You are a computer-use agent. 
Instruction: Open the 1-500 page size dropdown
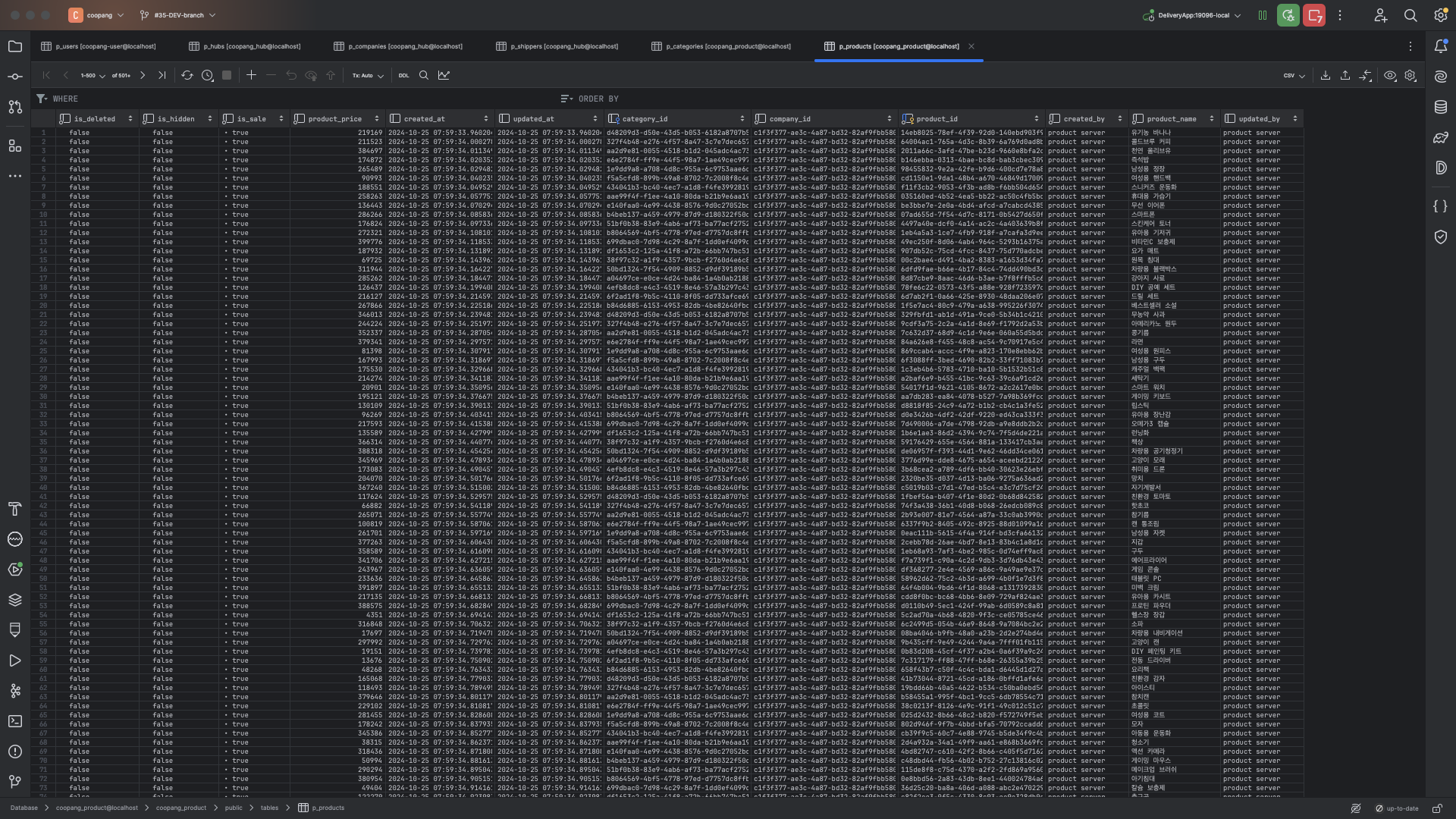pyautogui.click(x=93, y=76)
